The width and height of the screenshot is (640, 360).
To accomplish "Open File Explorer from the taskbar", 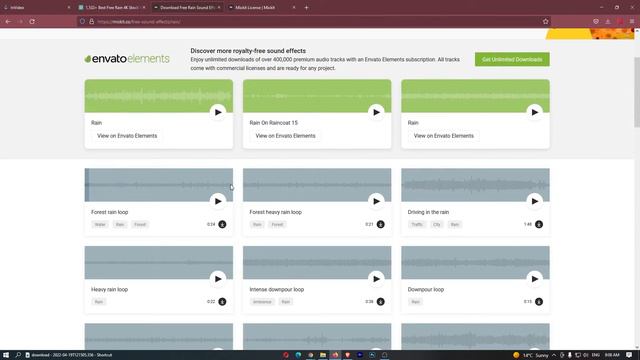I will (x=323, y=355).
